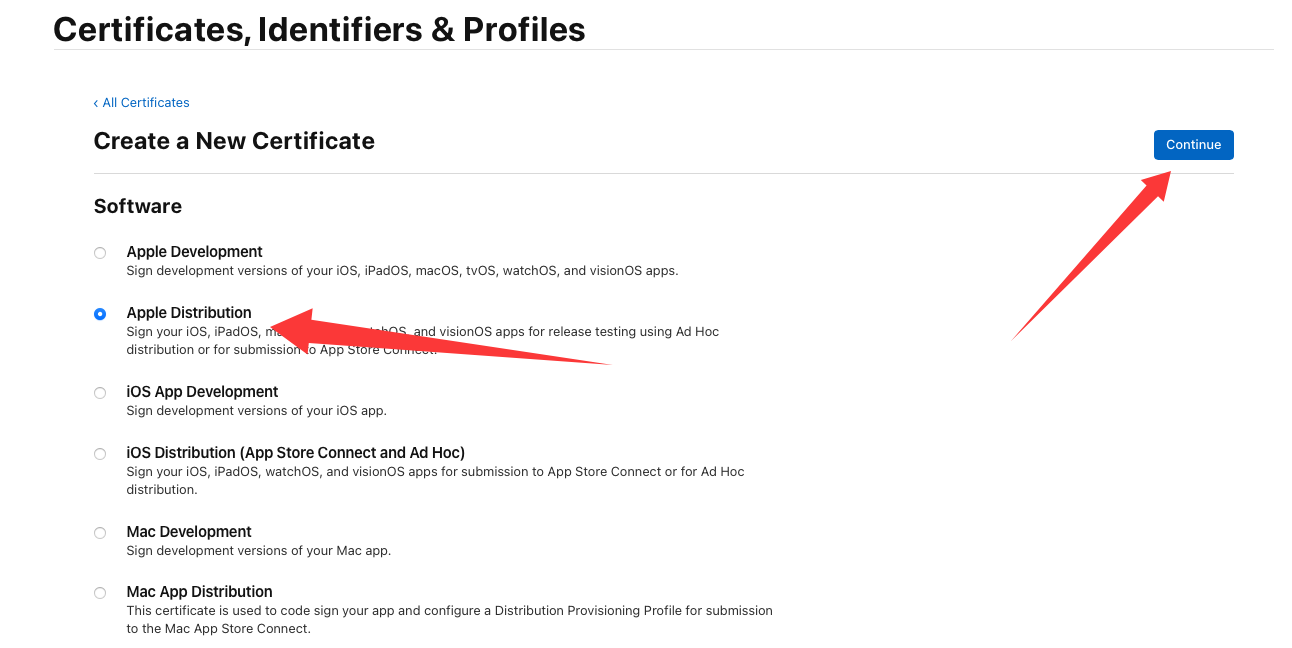1292x648 pixels.
Task: Click the "iOS App Development" label text
Action: click(x=202, y=392)
